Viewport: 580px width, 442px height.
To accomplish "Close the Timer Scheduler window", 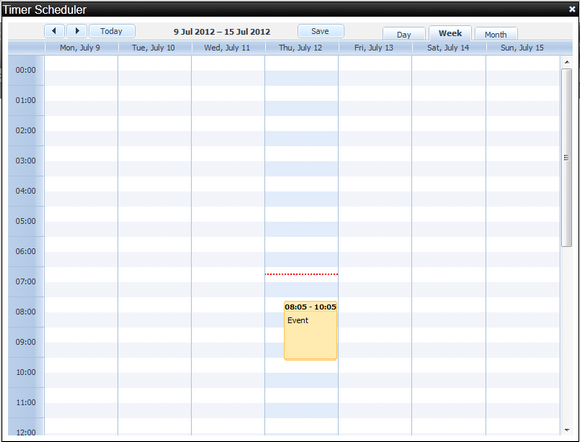I will click(x=572, y=10).
